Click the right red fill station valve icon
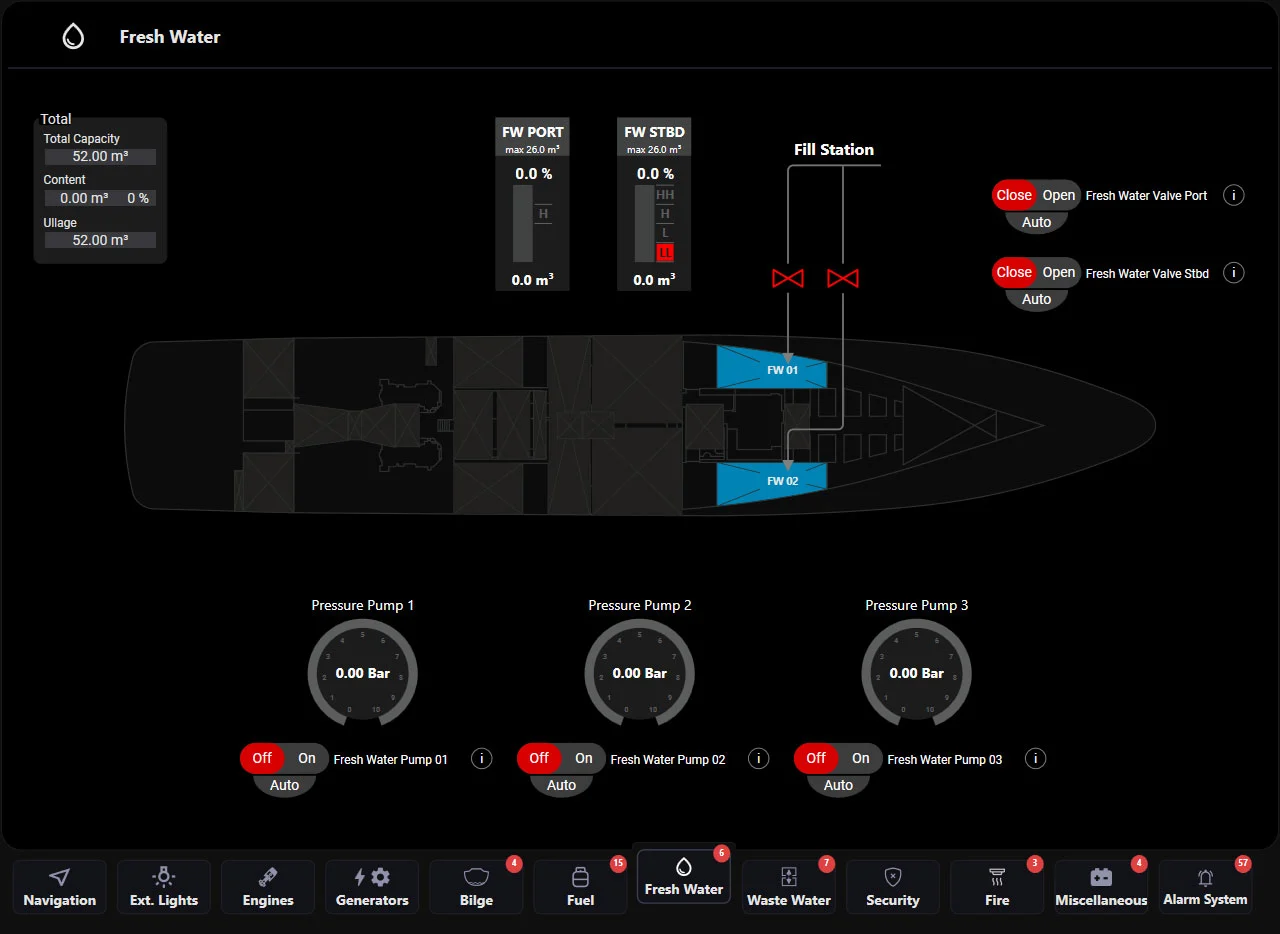 [x=843, y=278]
